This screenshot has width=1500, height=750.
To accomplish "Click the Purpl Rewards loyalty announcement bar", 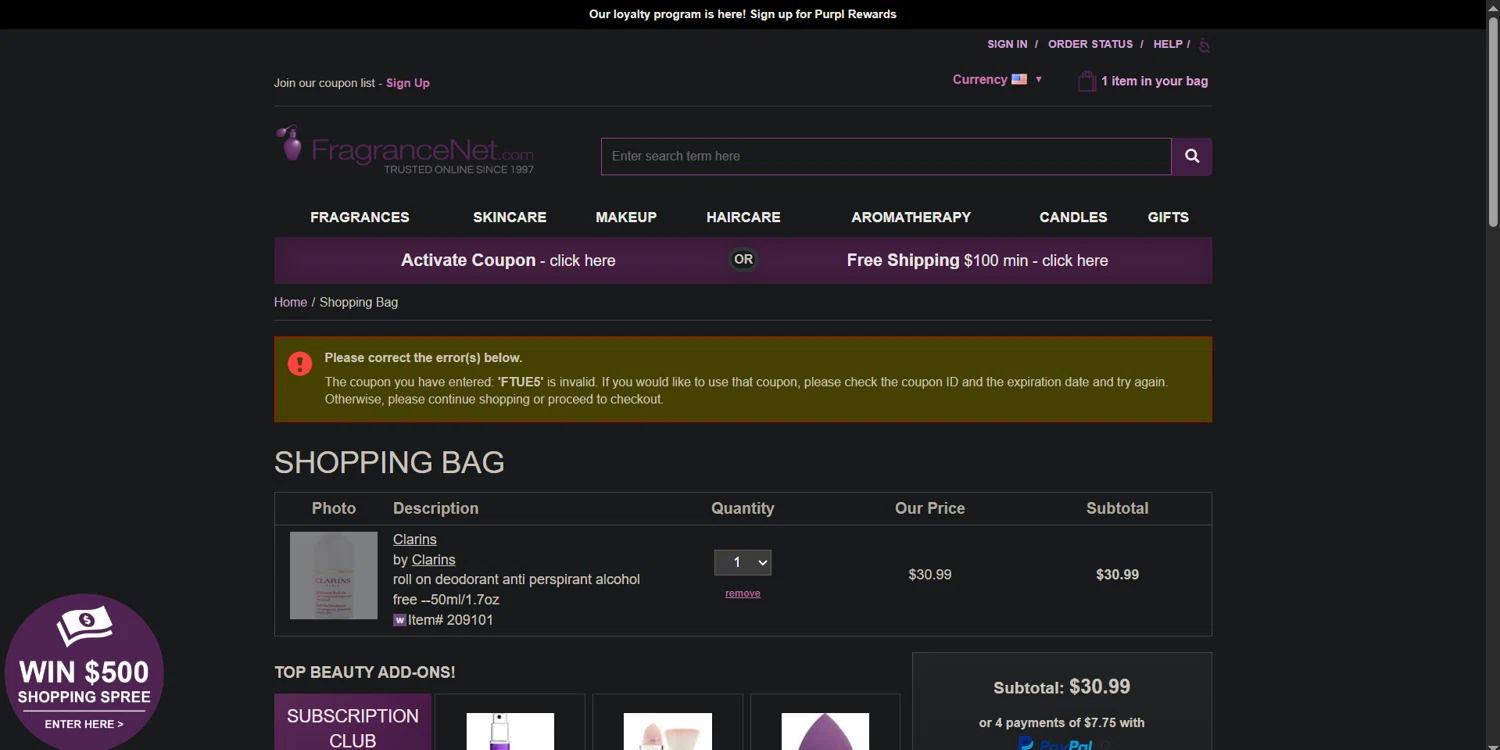I will [x=742, y=14].
